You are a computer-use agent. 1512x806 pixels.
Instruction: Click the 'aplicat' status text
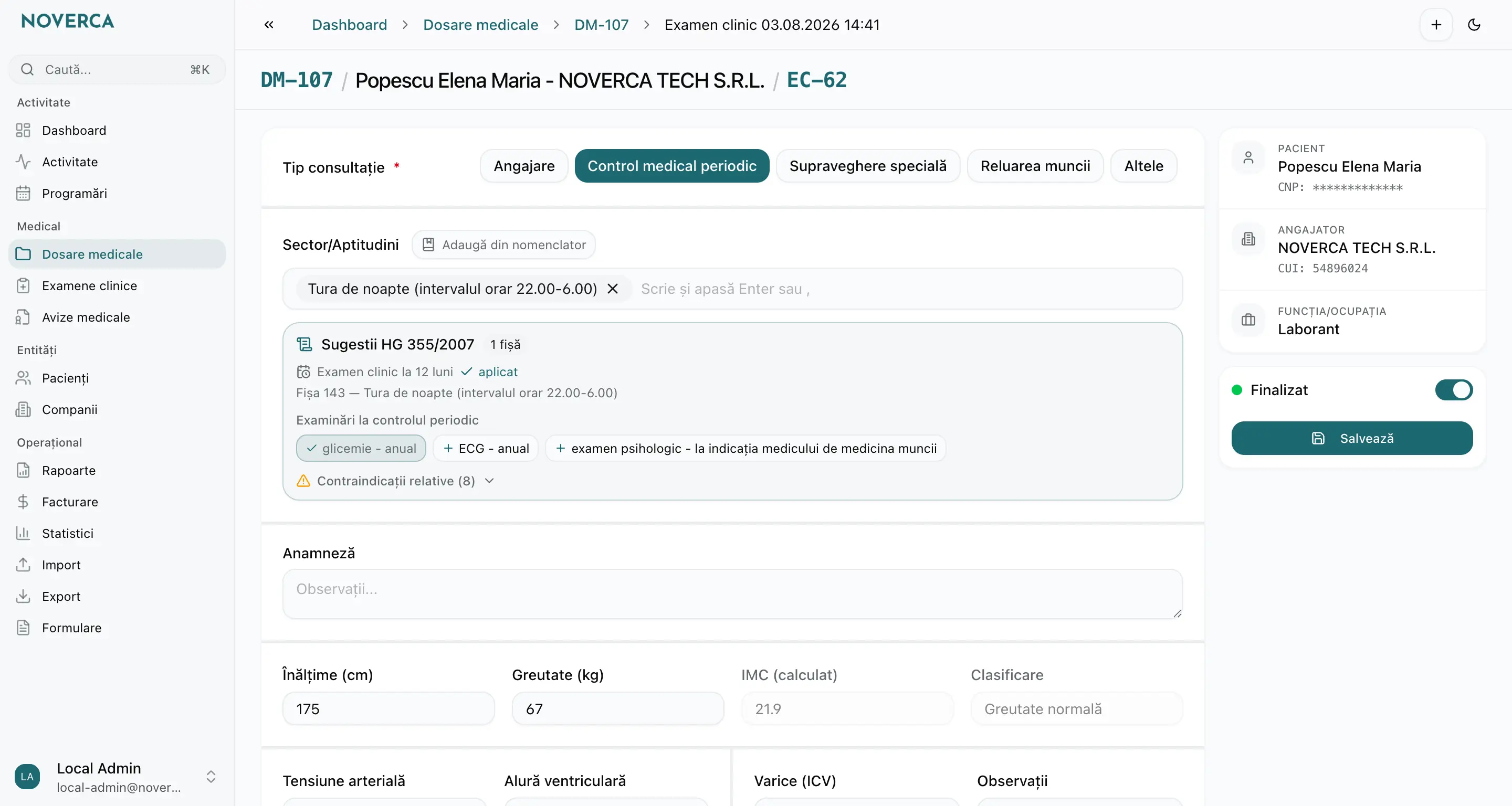click(x=498, y=372)
